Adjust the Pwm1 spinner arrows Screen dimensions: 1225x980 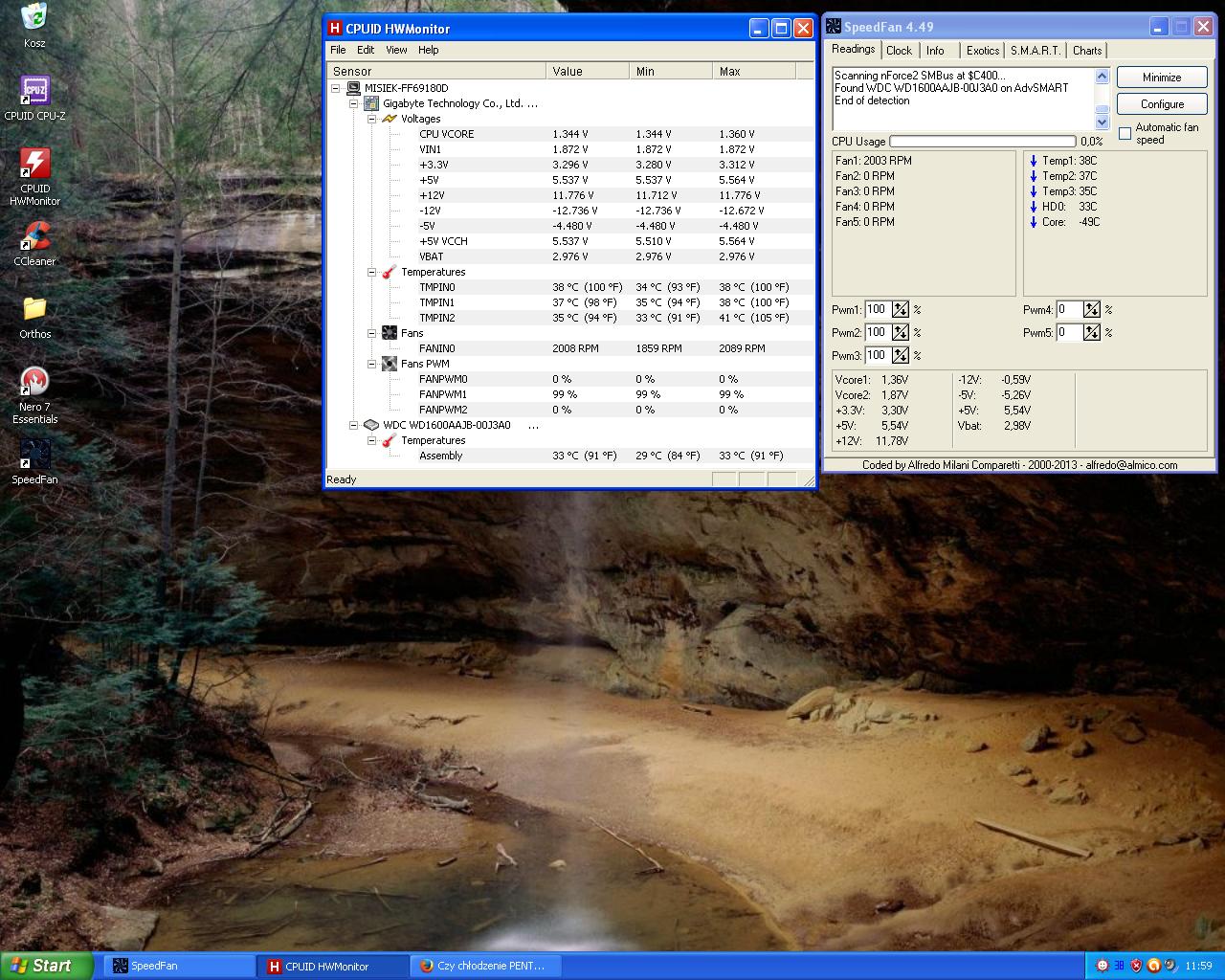coord(900,309)
